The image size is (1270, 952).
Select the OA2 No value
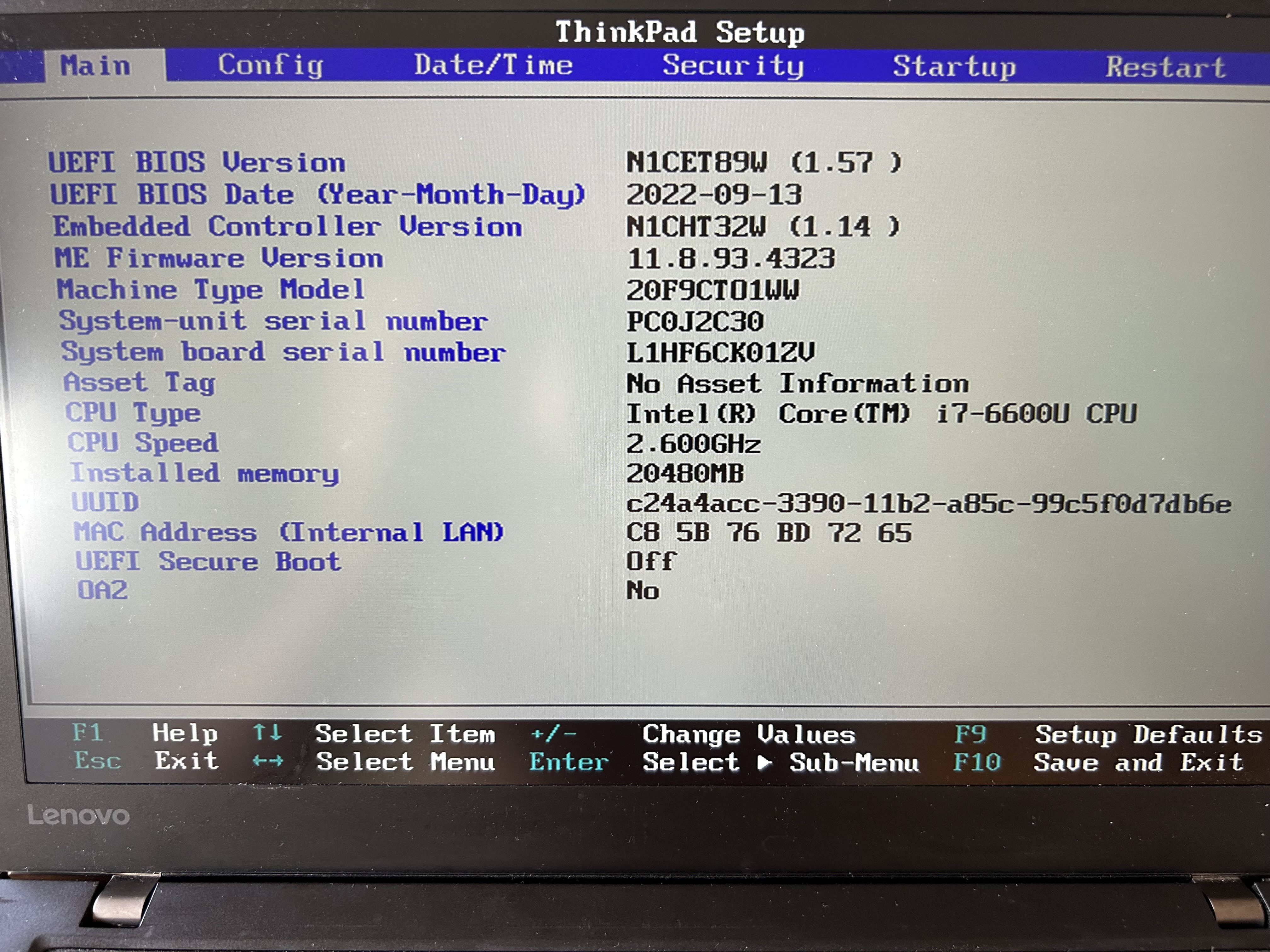coord(643,591)
